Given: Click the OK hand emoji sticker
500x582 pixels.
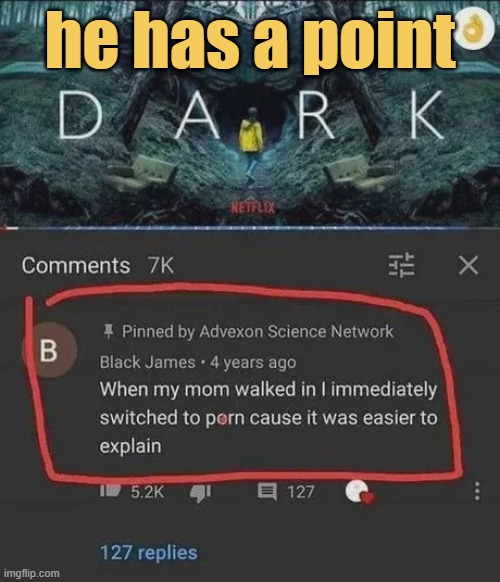Looking at the screenshot, I should [x=474, y=30].
